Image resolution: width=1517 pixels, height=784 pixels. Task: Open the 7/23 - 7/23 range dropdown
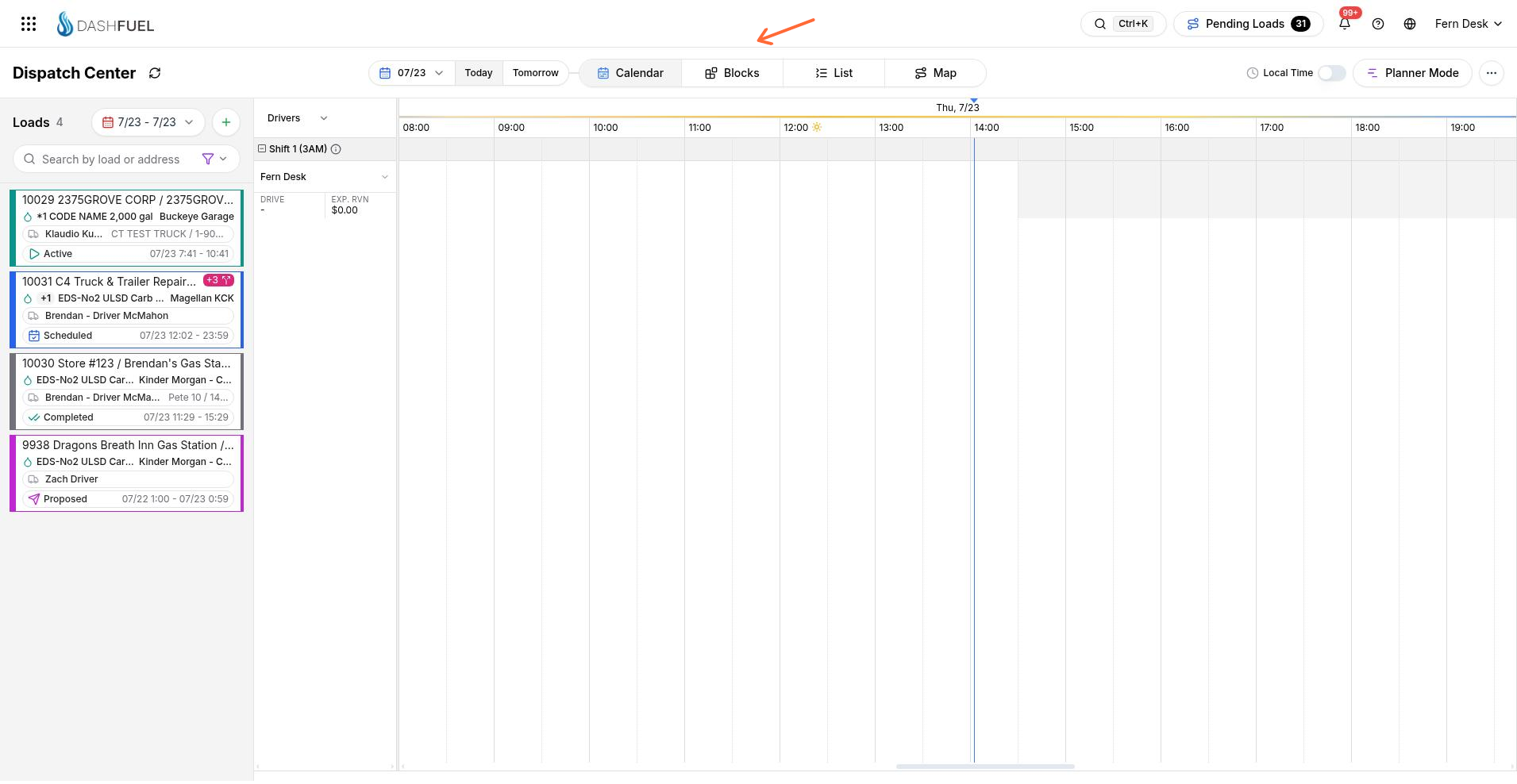click(x=148, y=122)
